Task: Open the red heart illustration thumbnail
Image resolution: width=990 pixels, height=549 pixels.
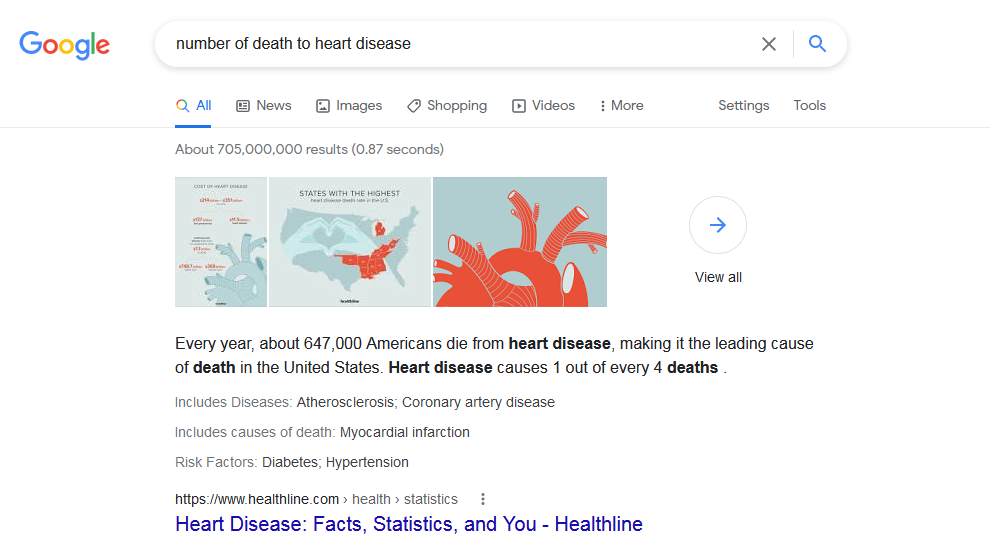Action: coord(520,242)
